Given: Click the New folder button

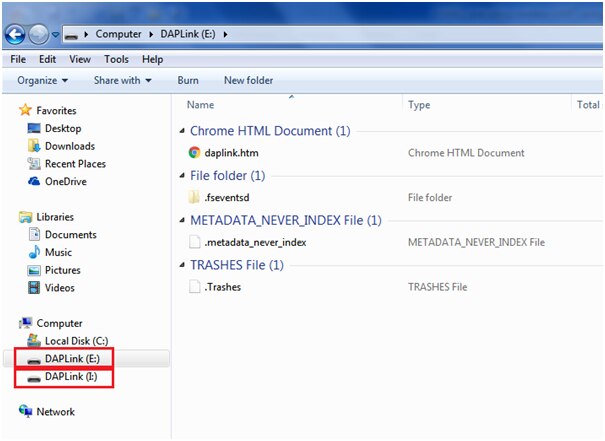Looking at the screenshot, I should pyautogui.click(x=248, y=80).
